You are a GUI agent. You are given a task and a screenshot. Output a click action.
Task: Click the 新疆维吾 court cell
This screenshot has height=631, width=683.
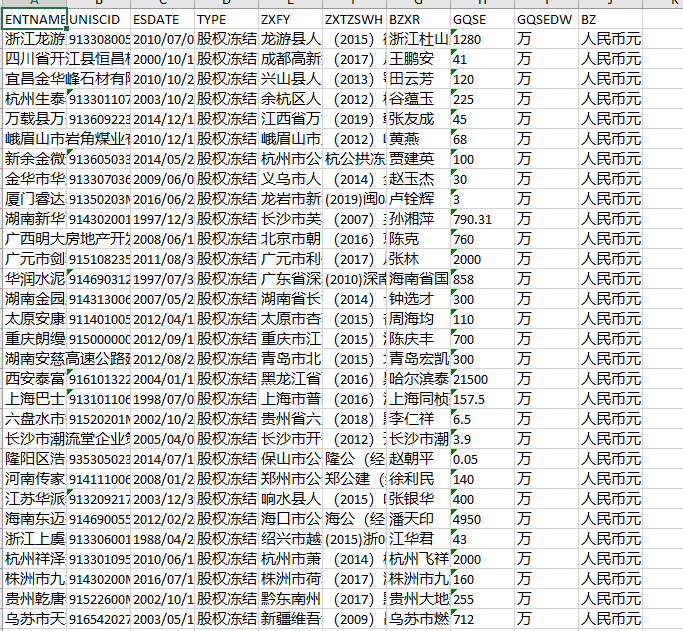(x=291, y=619)
